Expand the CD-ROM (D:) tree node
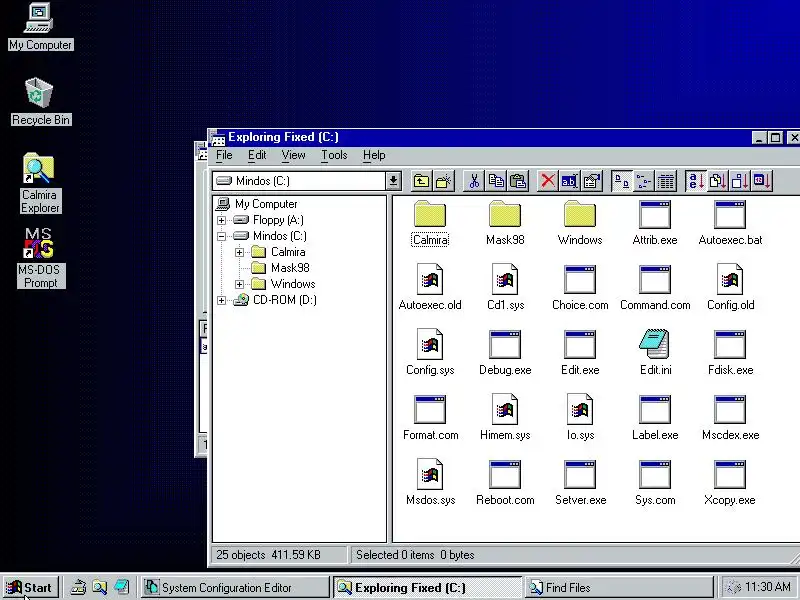800x600 pixels. point(221,300)
